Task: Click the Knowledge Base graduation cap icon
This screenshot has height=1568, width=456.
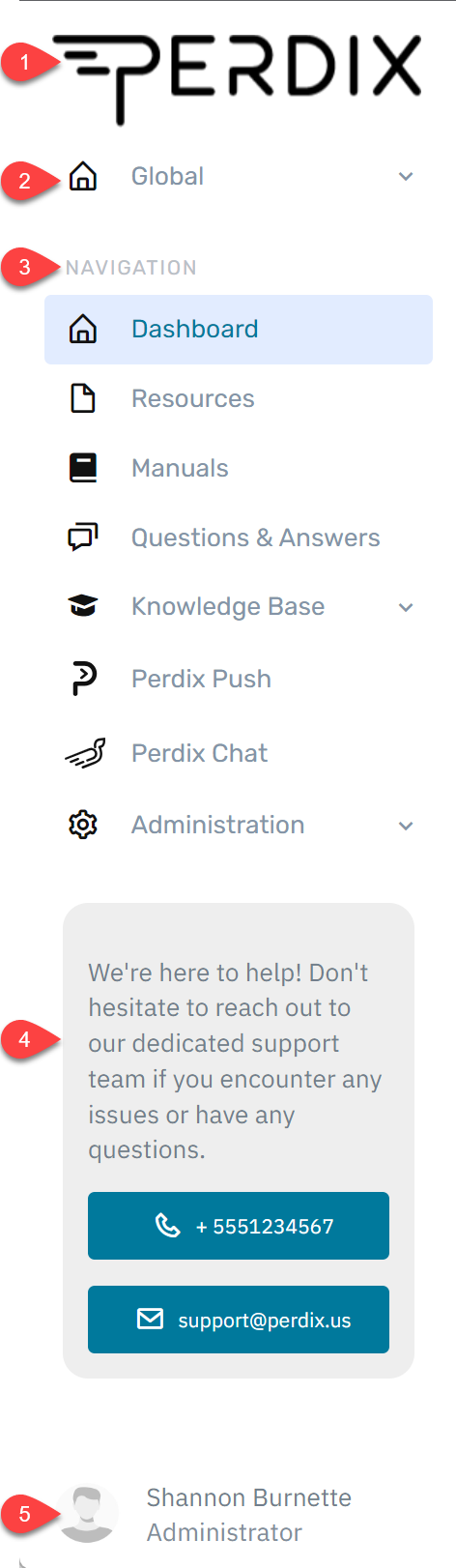Action: click(x=83, y=606)
